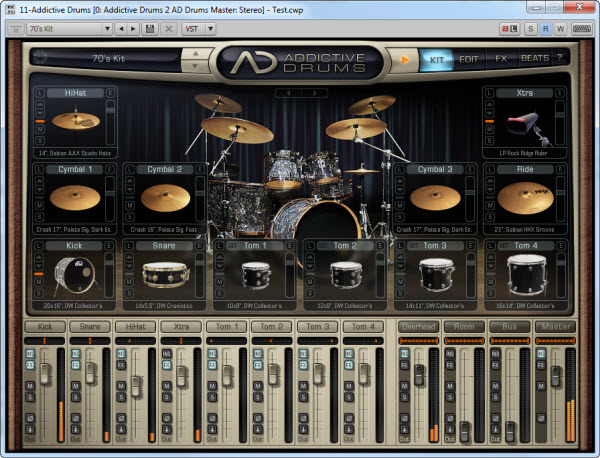The image size is (600, 458).
Task: Open help with the question mark
Action: [560, 58]
